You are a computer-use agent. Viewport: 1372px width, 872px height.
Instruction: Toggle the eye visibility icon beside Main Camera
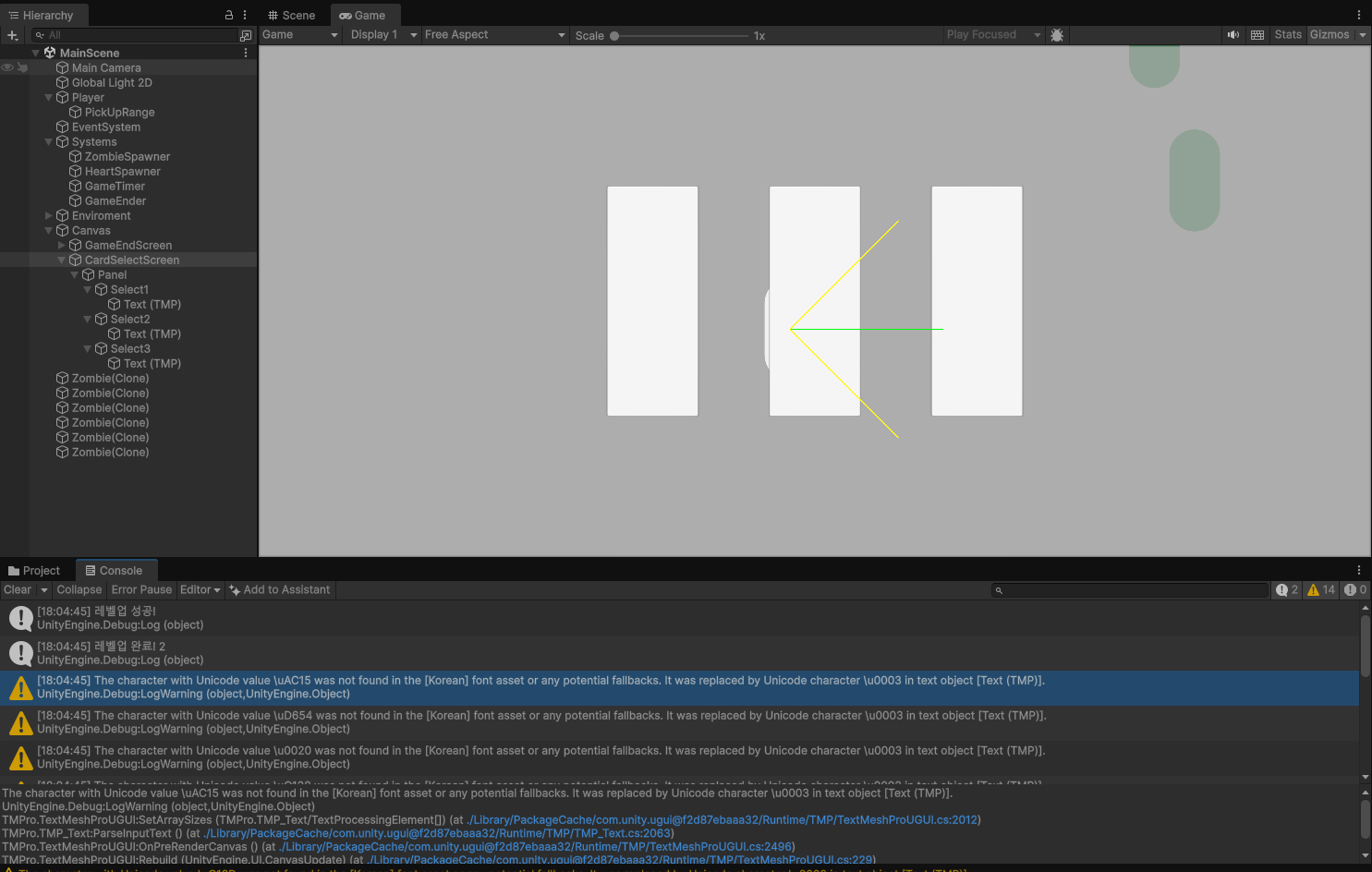click(7, 67)
